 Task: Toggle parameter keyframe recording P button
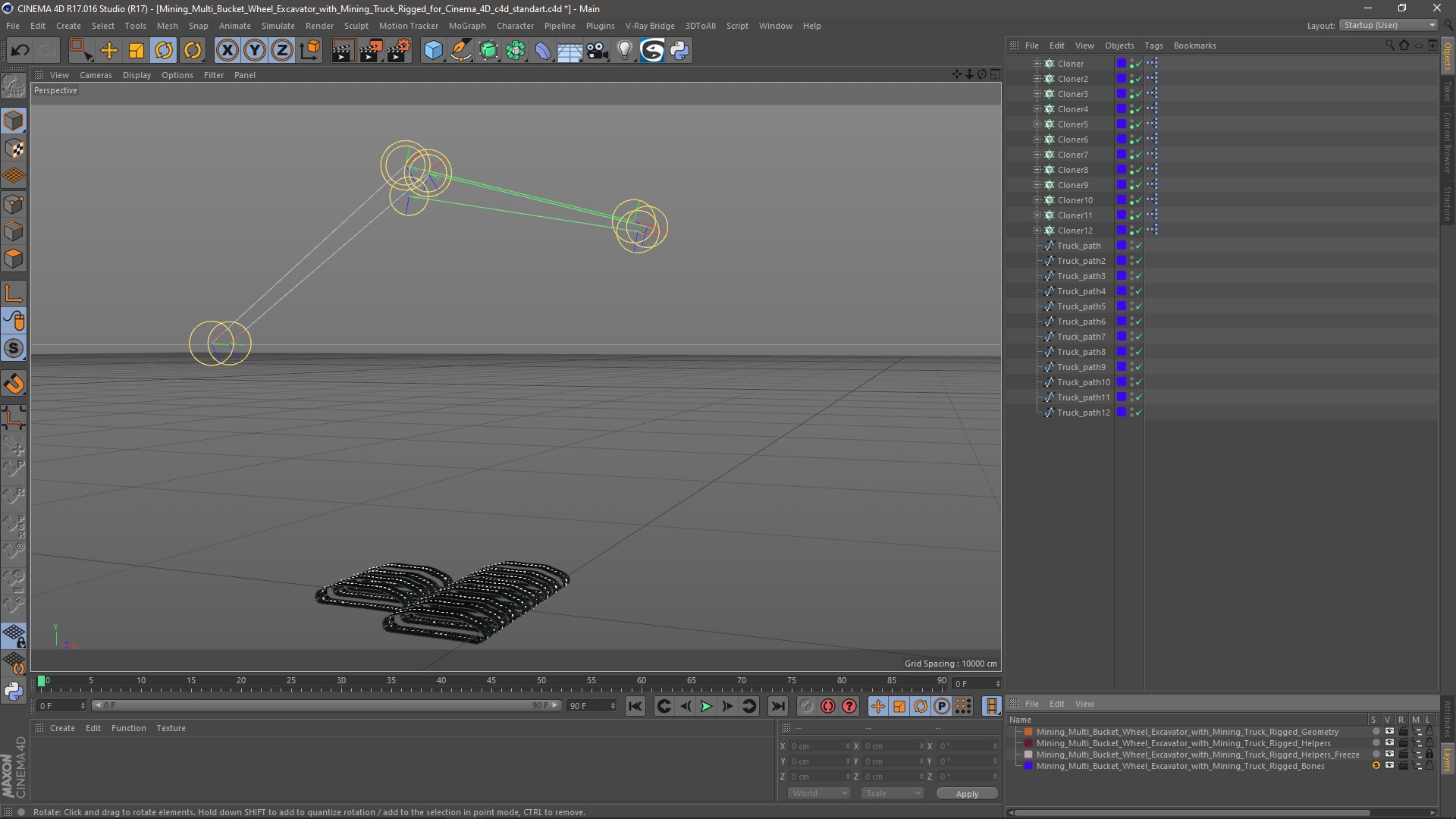coord(941,706)
